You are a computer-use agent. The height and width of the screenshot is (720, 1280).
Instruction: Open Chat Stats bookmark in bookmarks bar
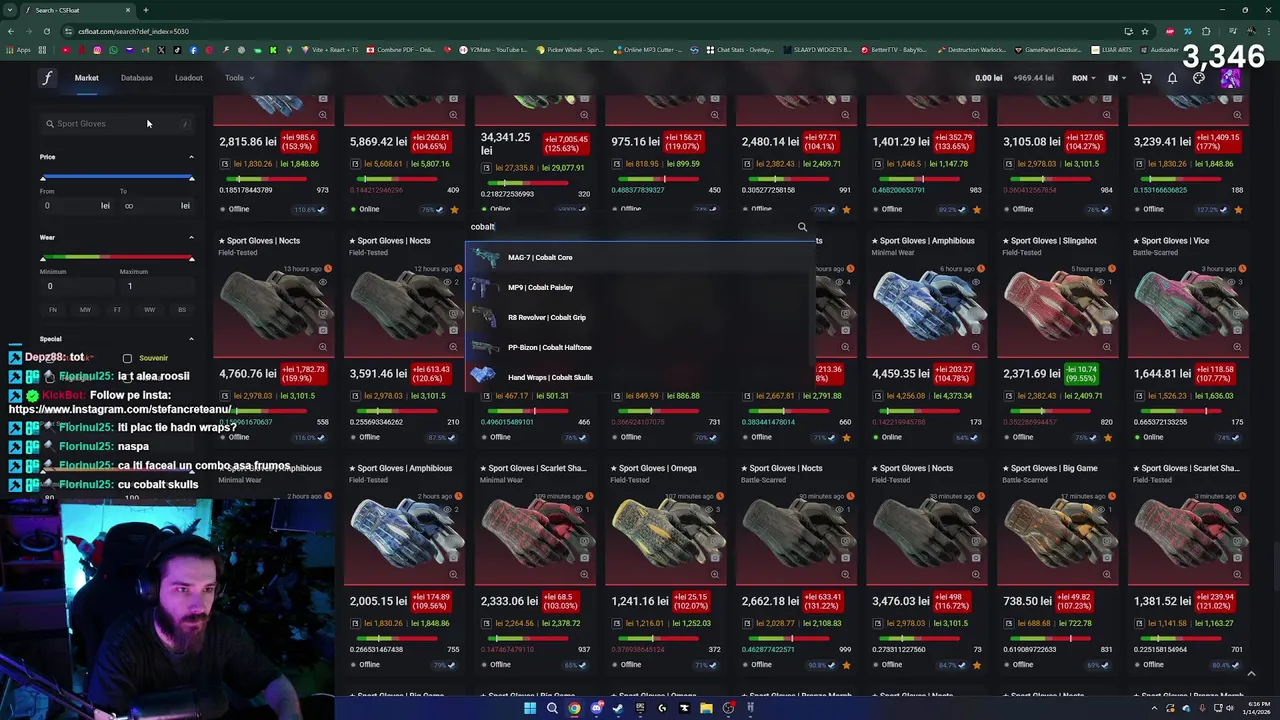[740, 50]
